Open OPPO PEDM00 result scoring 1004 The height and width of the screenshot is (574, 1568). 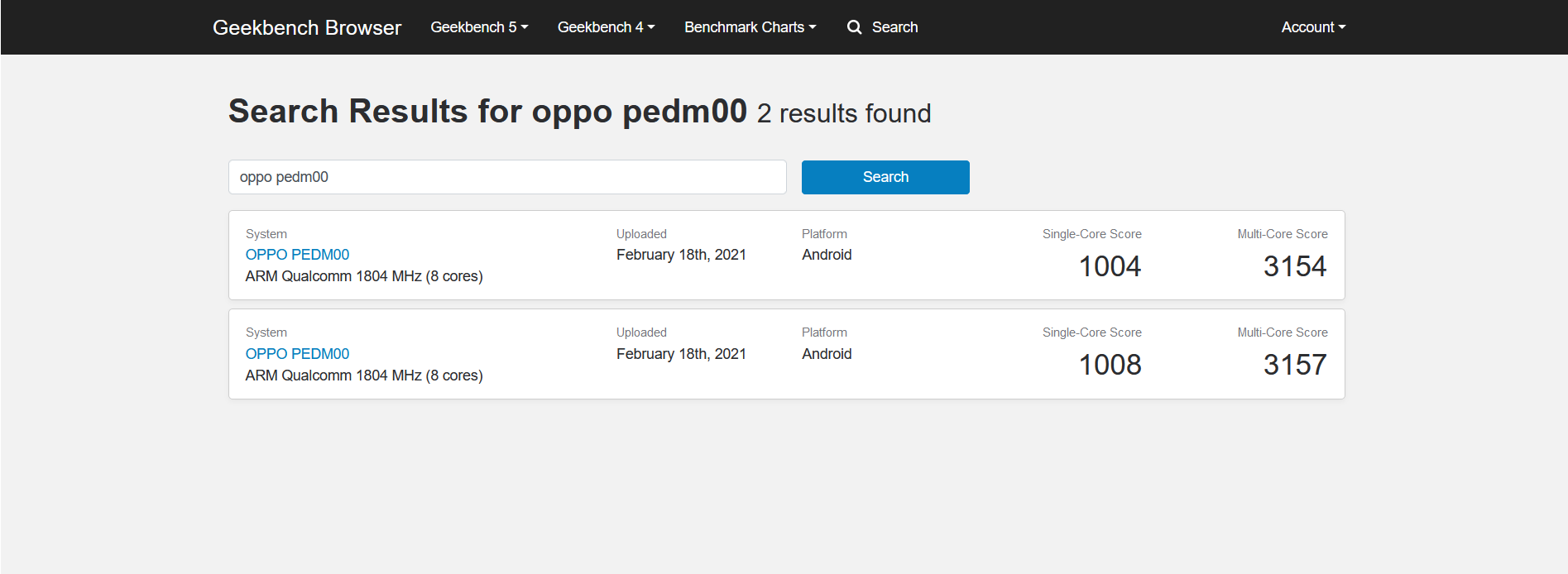coord(297,255)
